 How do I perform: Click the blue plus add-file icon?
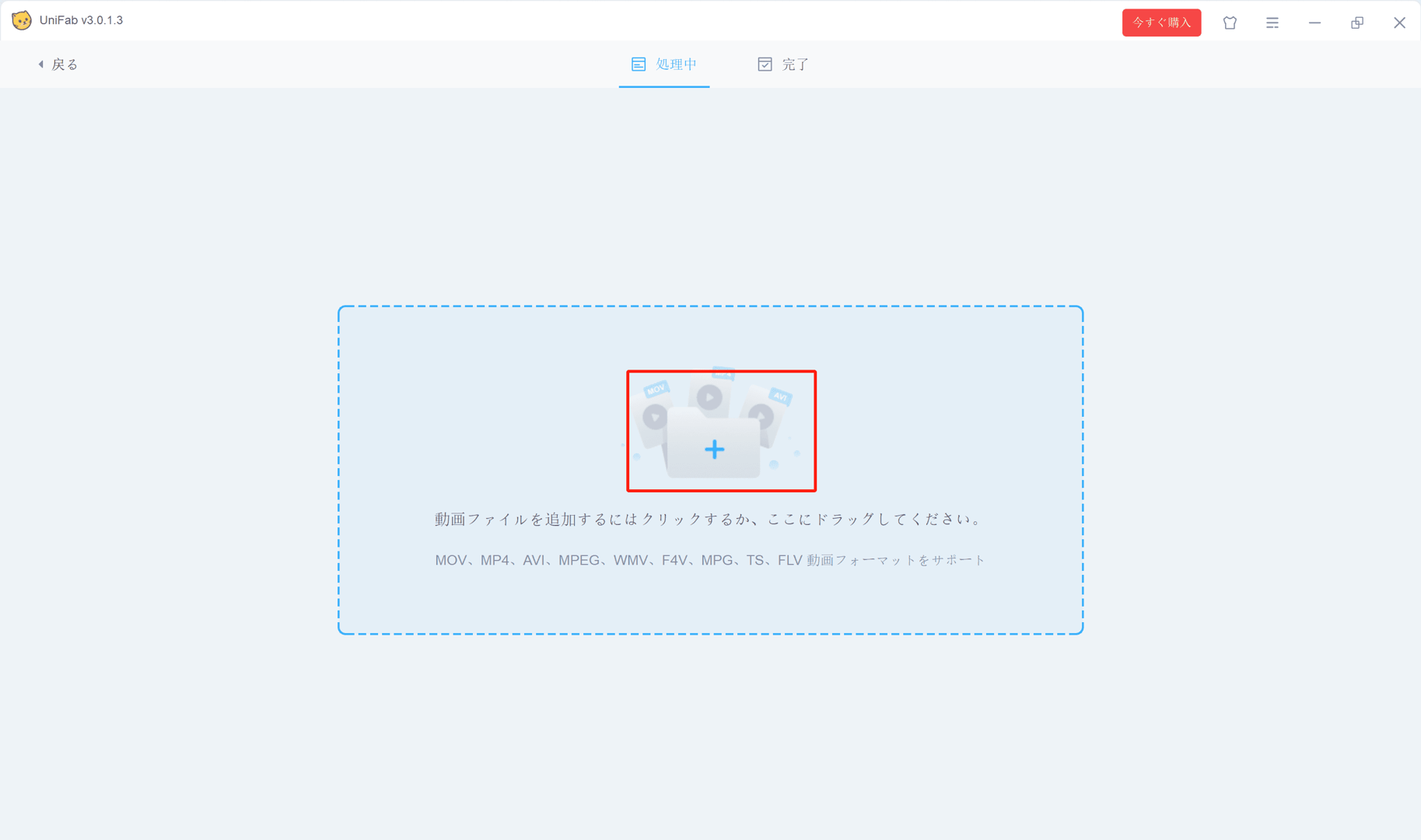(x=714, y=450)
